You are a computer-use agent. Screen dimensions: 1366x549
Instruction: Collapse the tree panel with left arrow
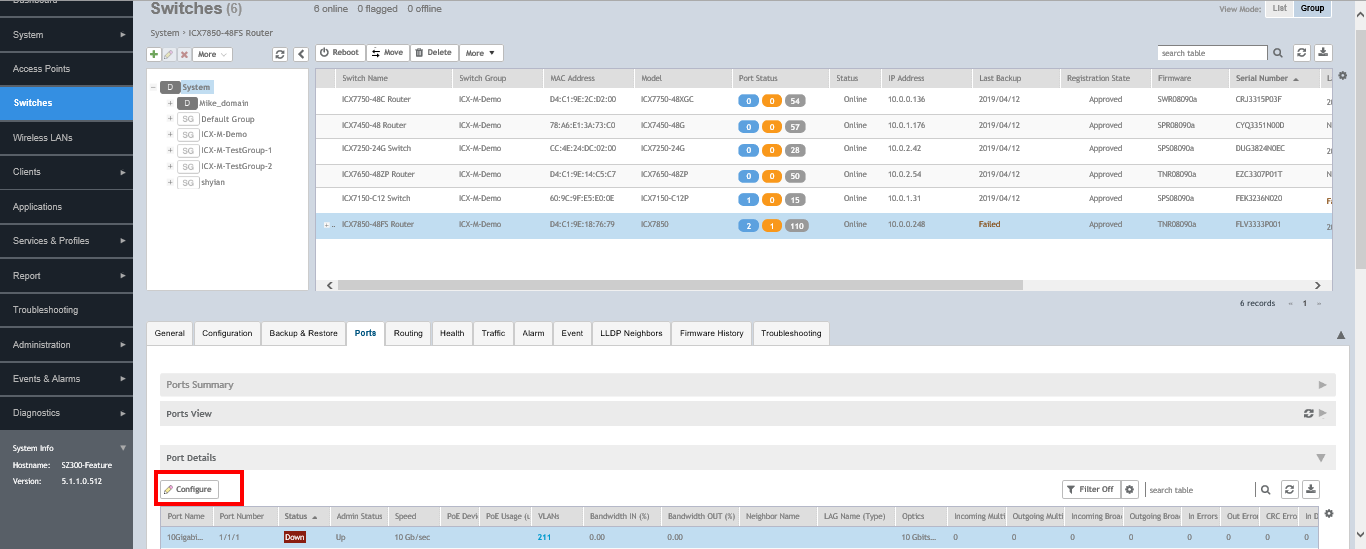click(x=300, y=54)
